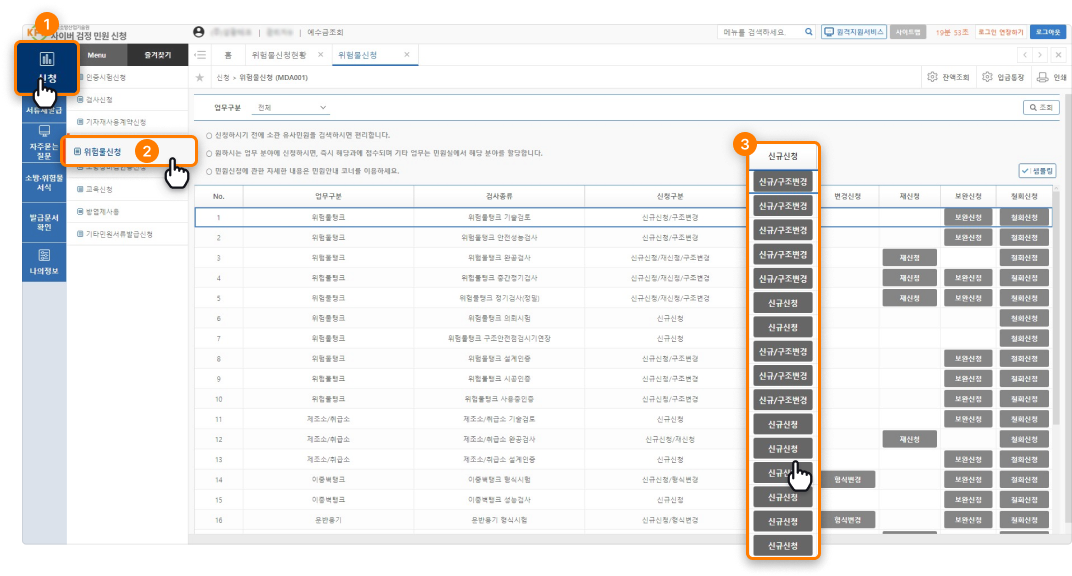
Task: Collapse the side menu with the hamburger icon
Action: 201,55
